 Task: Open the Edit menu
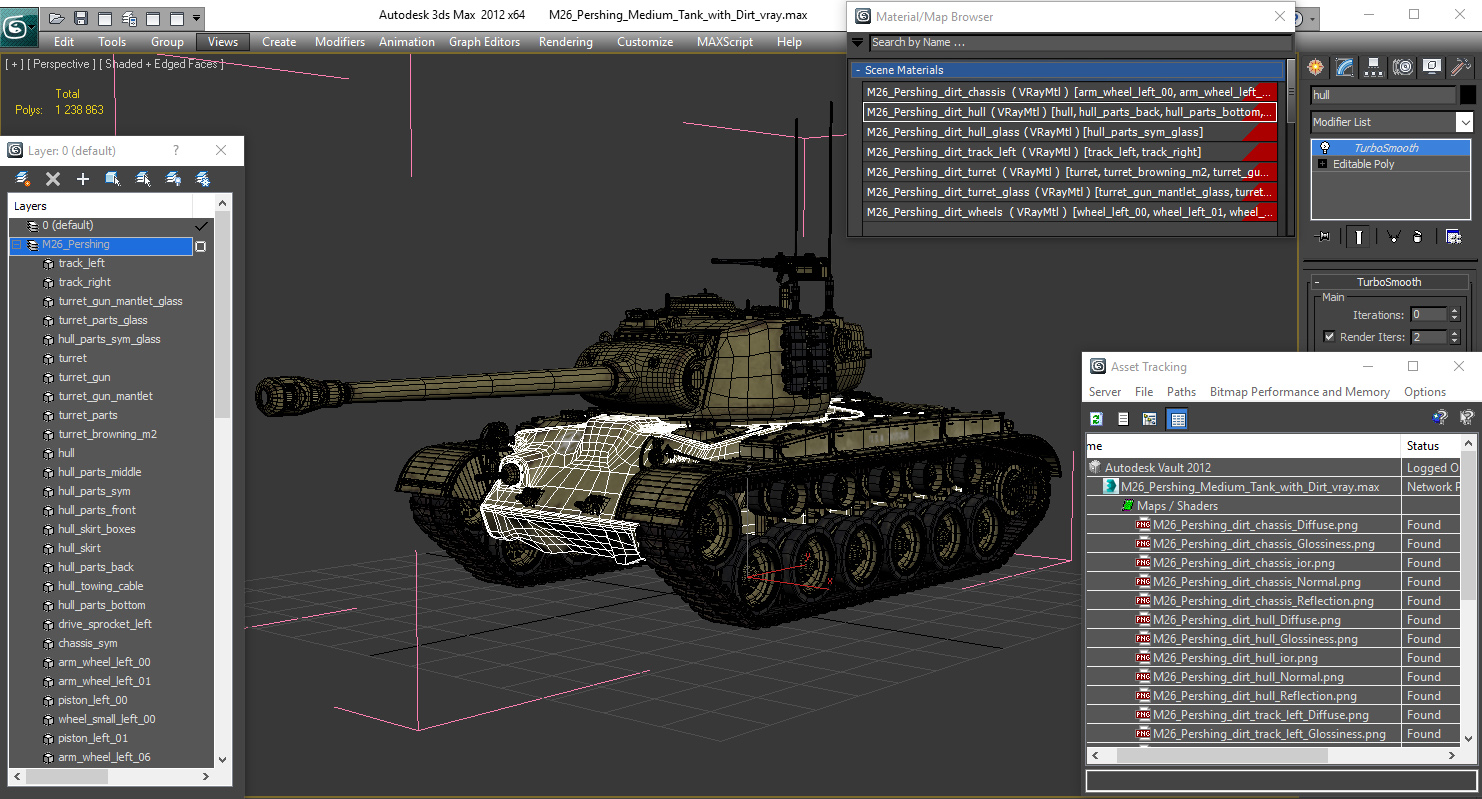coord(64,42)
